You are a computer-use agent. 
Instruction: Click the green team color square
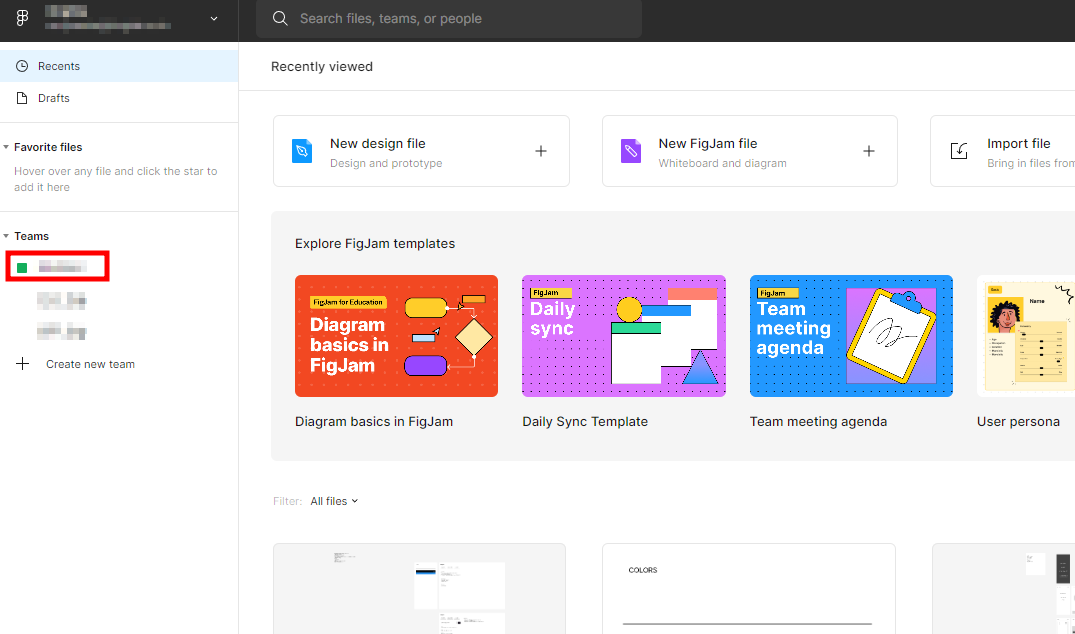[x=22, y=267]
